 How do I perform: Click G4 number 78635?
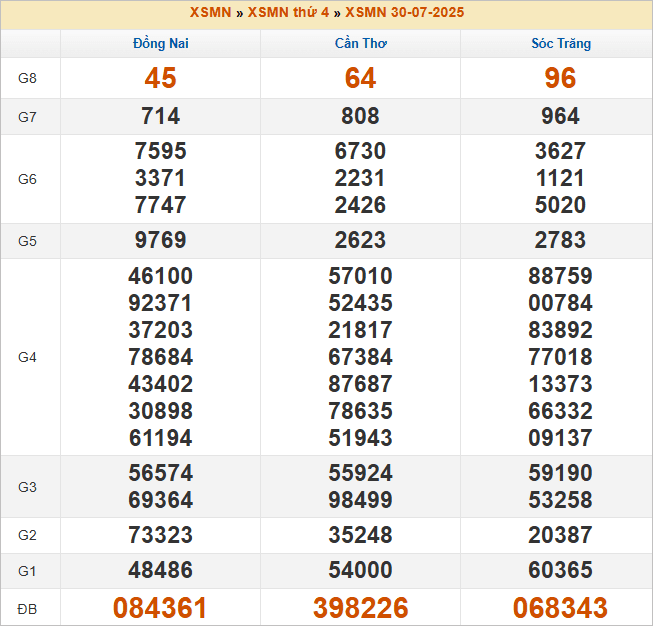coord(361,411)
